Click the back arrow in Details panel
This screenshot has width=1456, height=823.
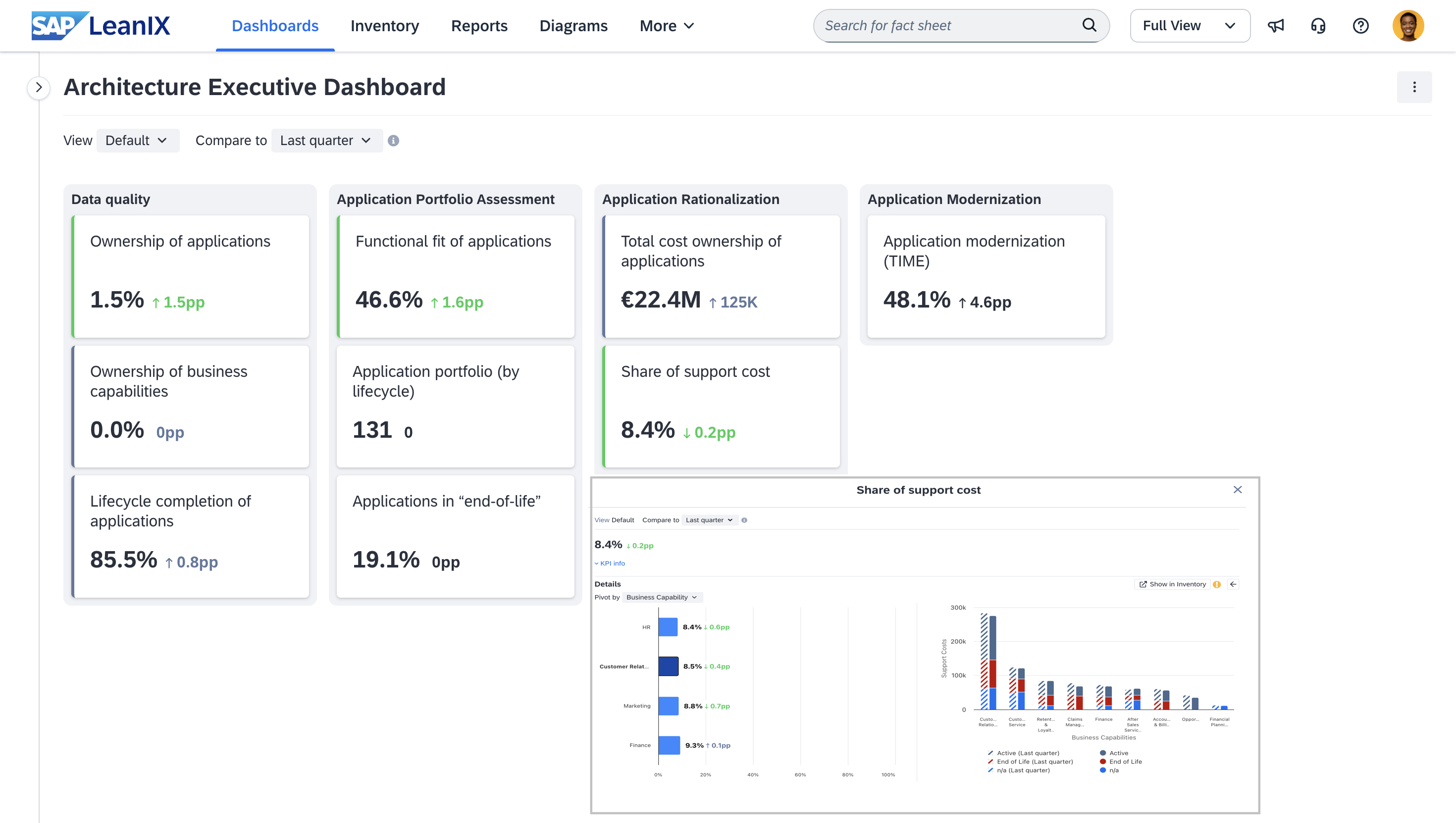pos(1233,584)
